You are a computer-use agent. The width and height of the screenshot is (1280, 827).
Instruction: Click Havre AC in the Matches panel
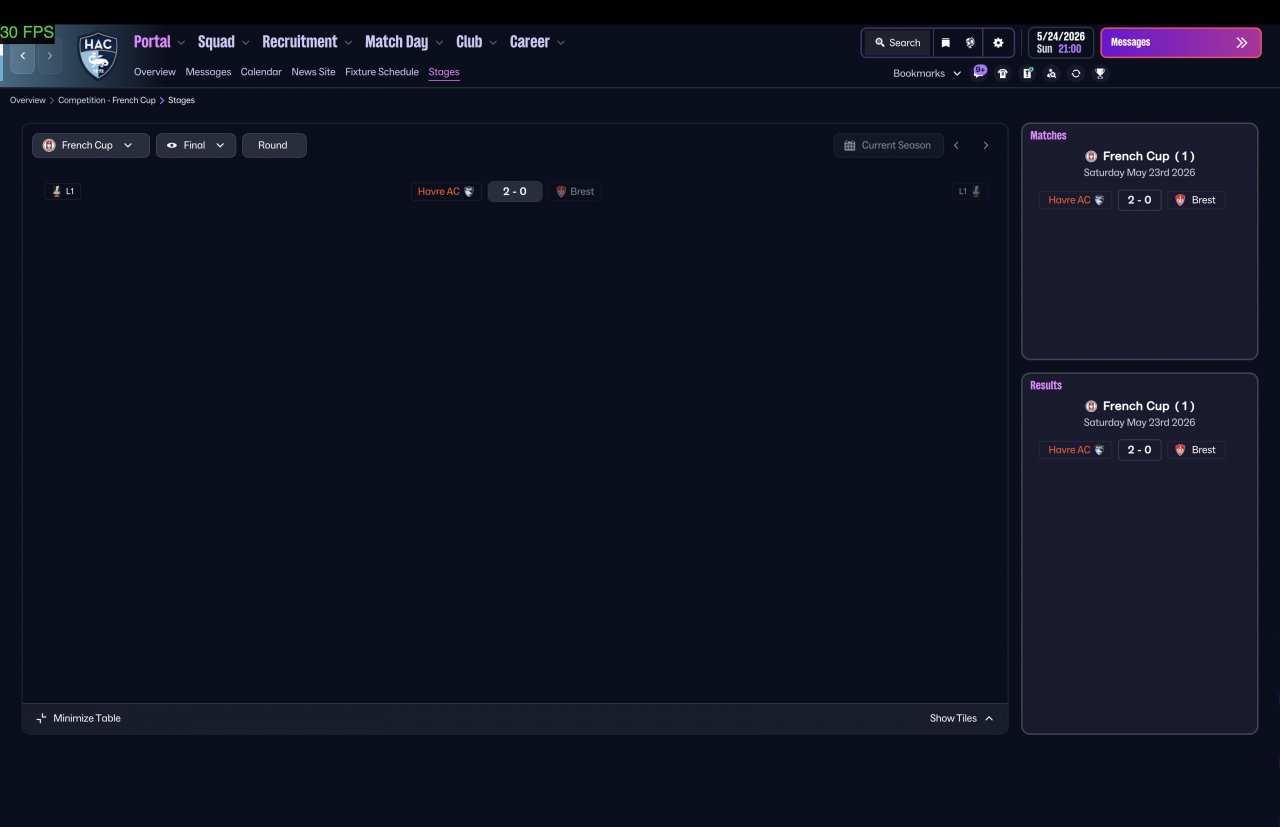click(x=1075, y=200)
